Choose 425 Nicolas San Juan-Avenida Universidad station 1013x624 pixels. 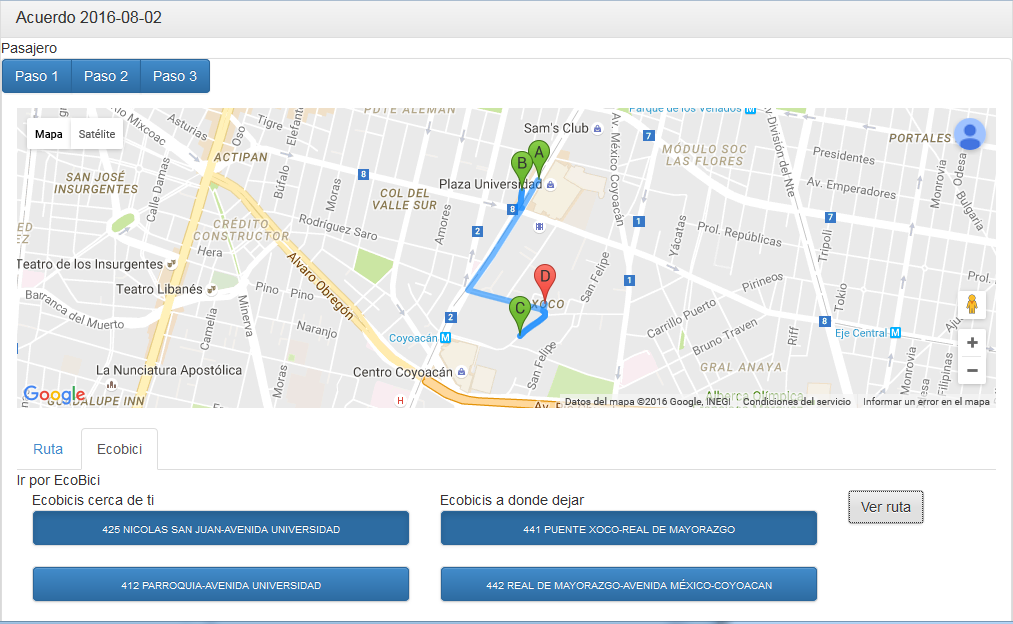click(x=221, y=528)
